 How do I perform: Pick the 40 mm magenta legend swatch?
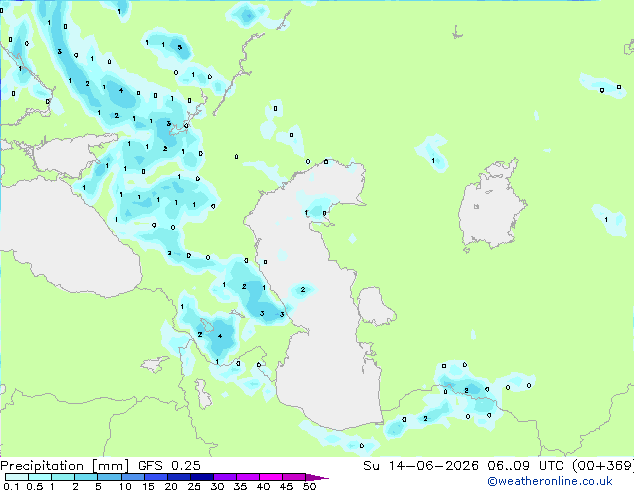tap(271, 477)
